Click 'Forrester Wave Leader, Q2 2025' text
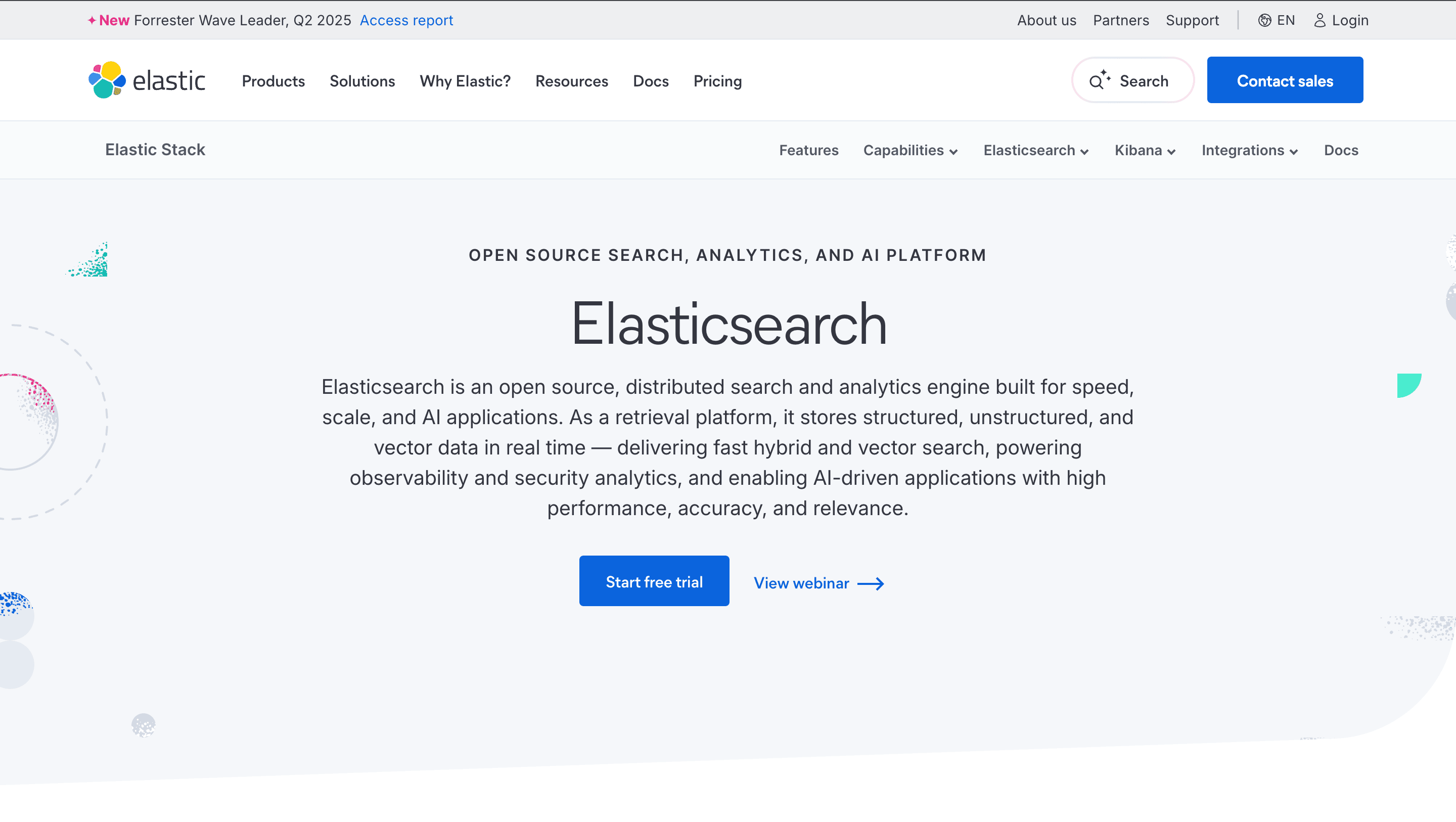 click(x=243, y=20)
